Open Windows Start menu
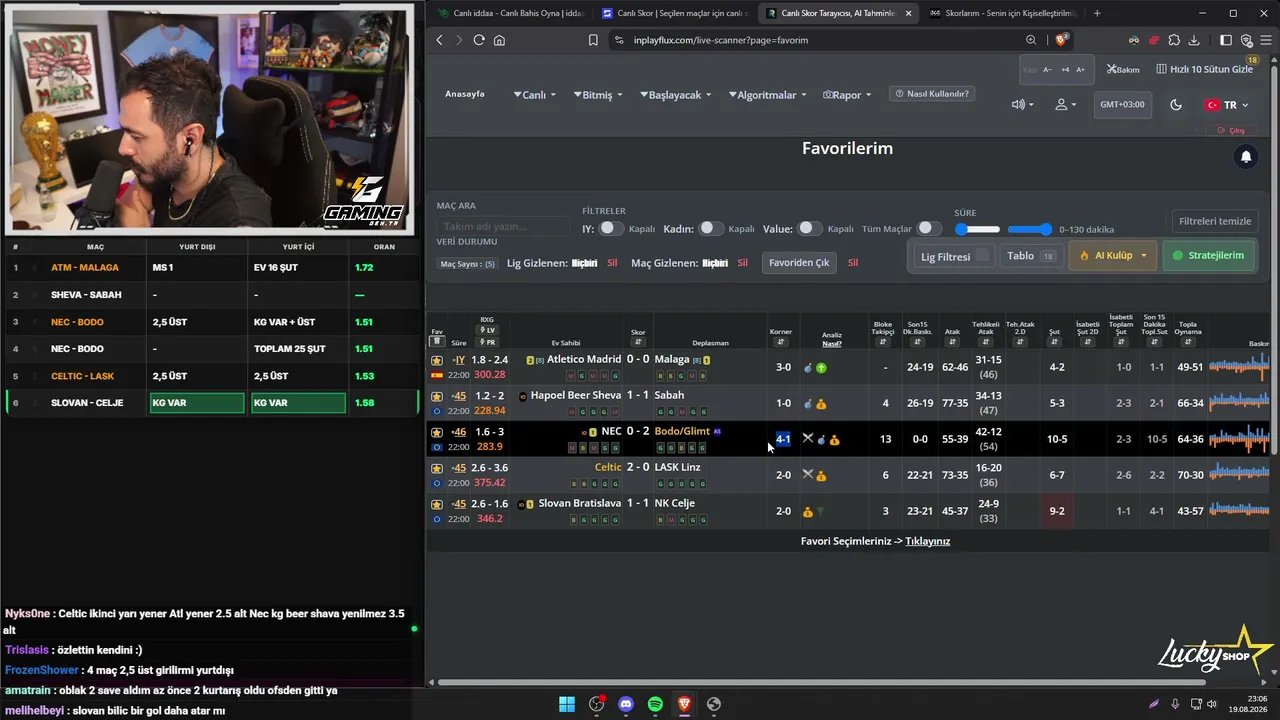This screenshot has width=1280, height=720. 567,704
